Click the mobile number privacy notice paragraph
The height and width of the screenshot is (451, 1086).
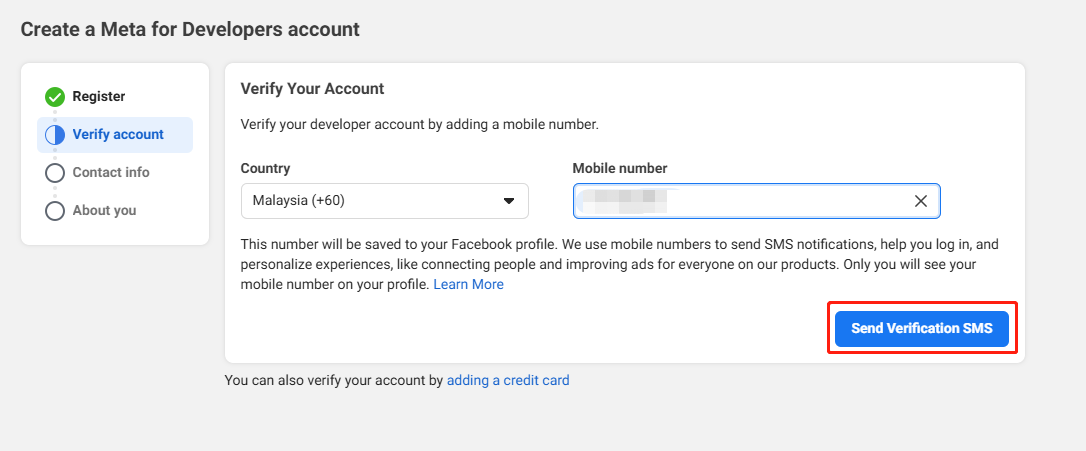pos(620,264)
